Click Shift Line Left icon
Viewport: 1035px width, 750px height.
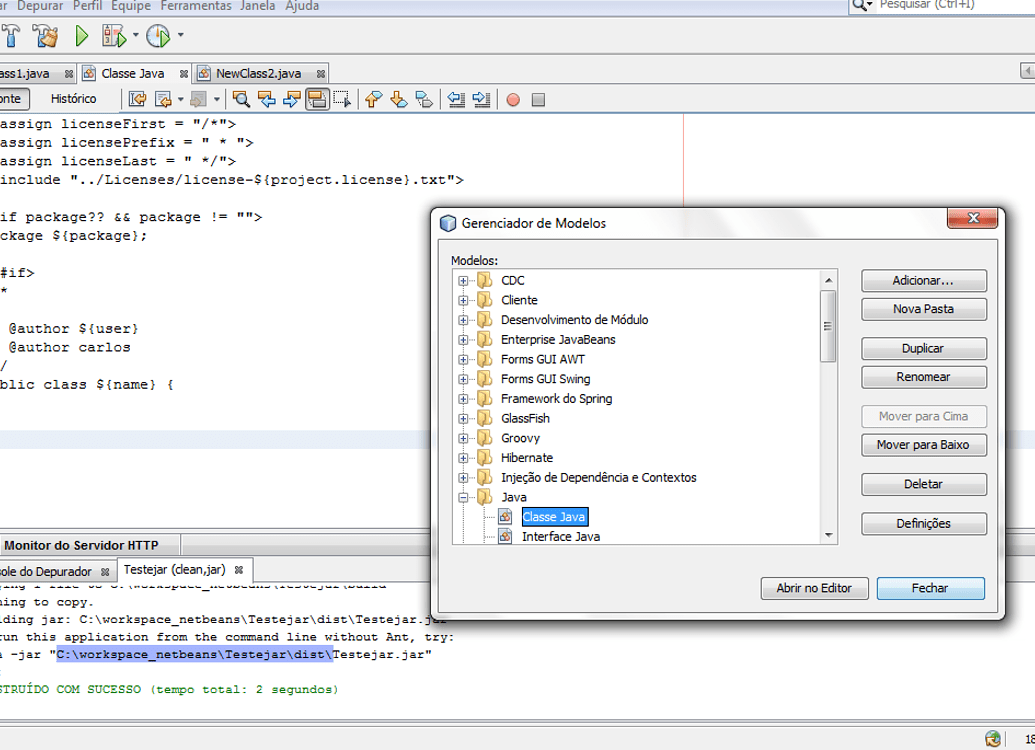456,100
